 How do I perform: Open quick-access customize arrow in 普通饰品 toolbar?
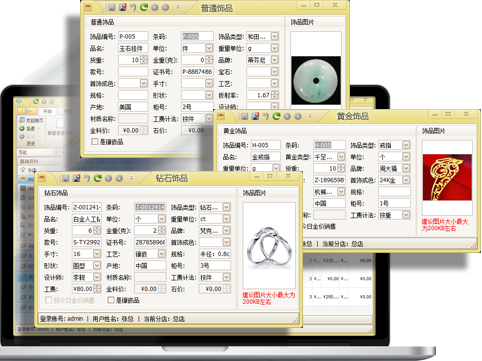coord(178,7)
